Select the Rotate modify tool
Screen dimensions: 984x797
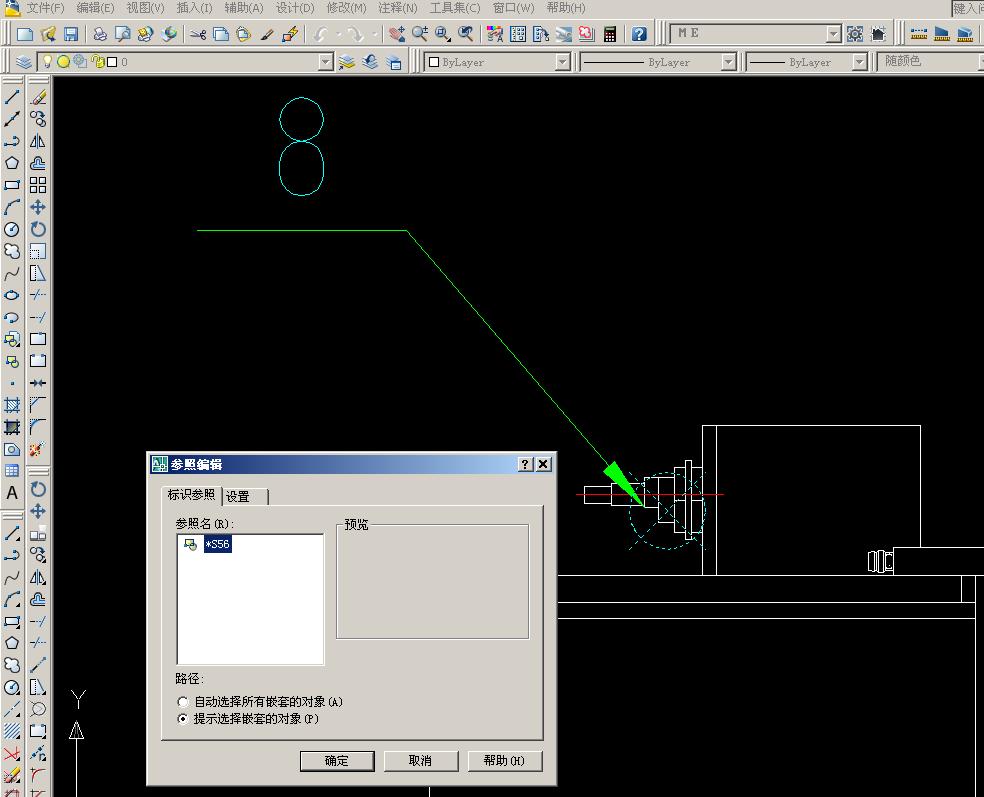click(x=38, y=229)
